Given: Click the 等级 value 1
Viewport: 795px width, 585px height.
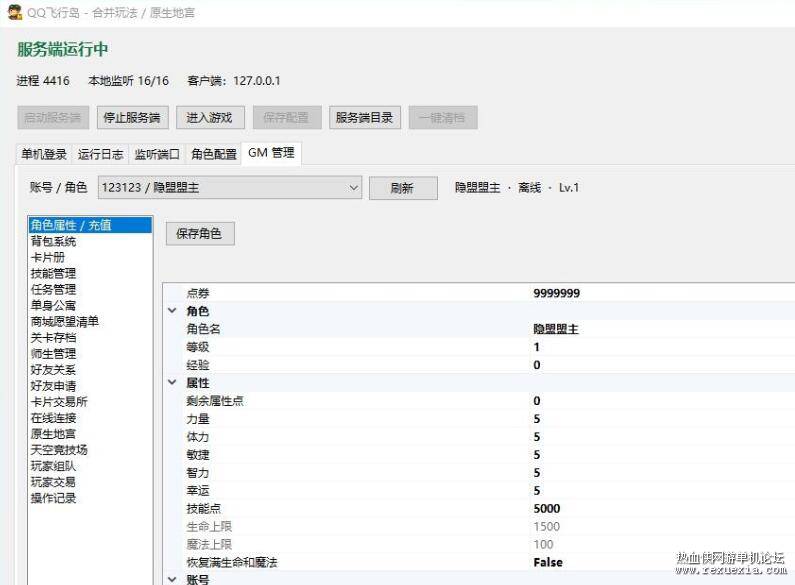Looking at the screenshot, I should click(536, 347).
